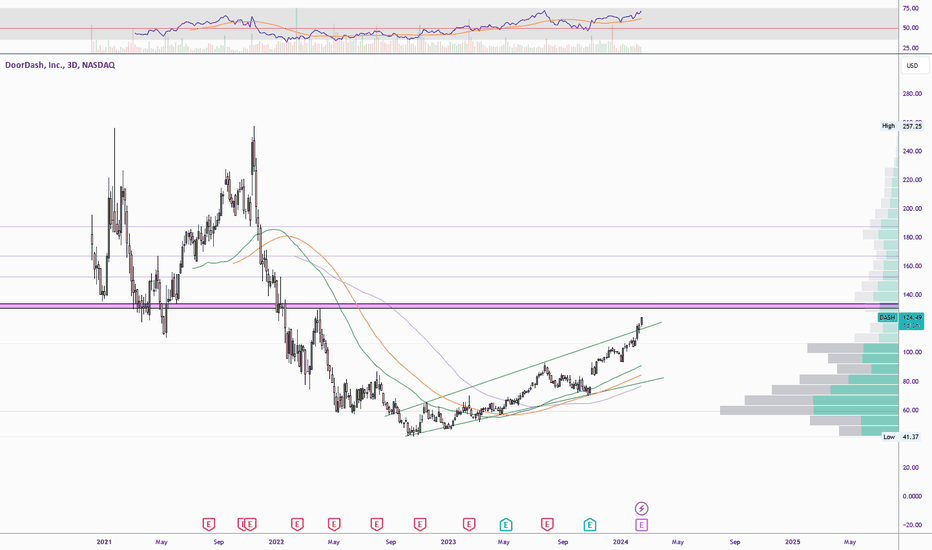Click the 160.00 price axis label

tap(912, 266)
